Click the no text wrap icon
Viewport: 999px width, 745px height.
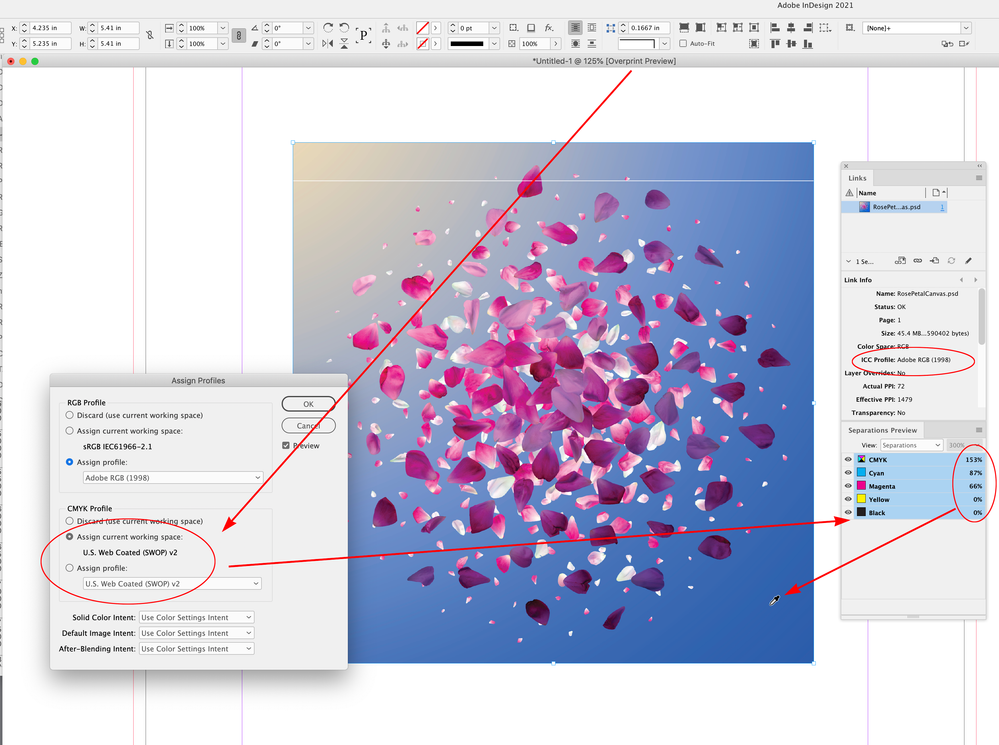(575, 27)
